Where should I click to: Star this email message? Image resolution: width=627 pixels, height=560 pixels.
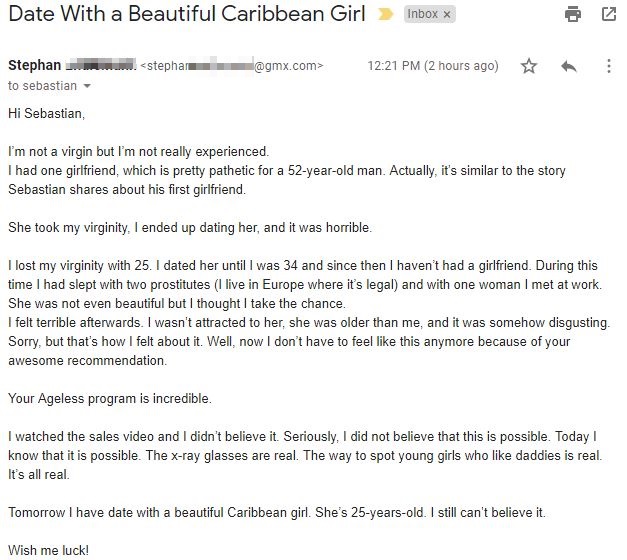(x=529, y=66)
